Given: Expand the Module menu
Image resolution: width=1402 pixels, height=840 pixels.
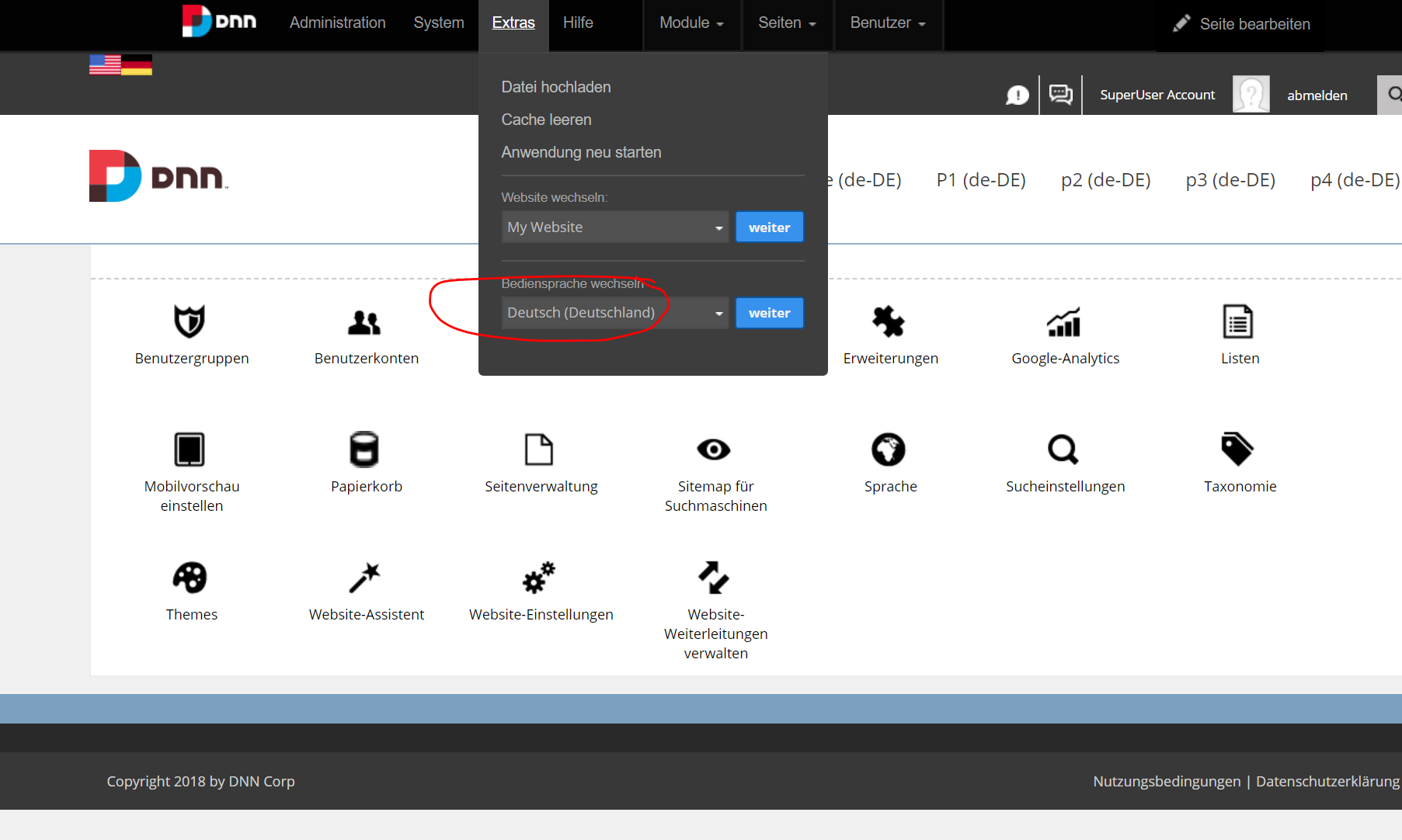Looking at the screenshot, I should coord(690,23).
